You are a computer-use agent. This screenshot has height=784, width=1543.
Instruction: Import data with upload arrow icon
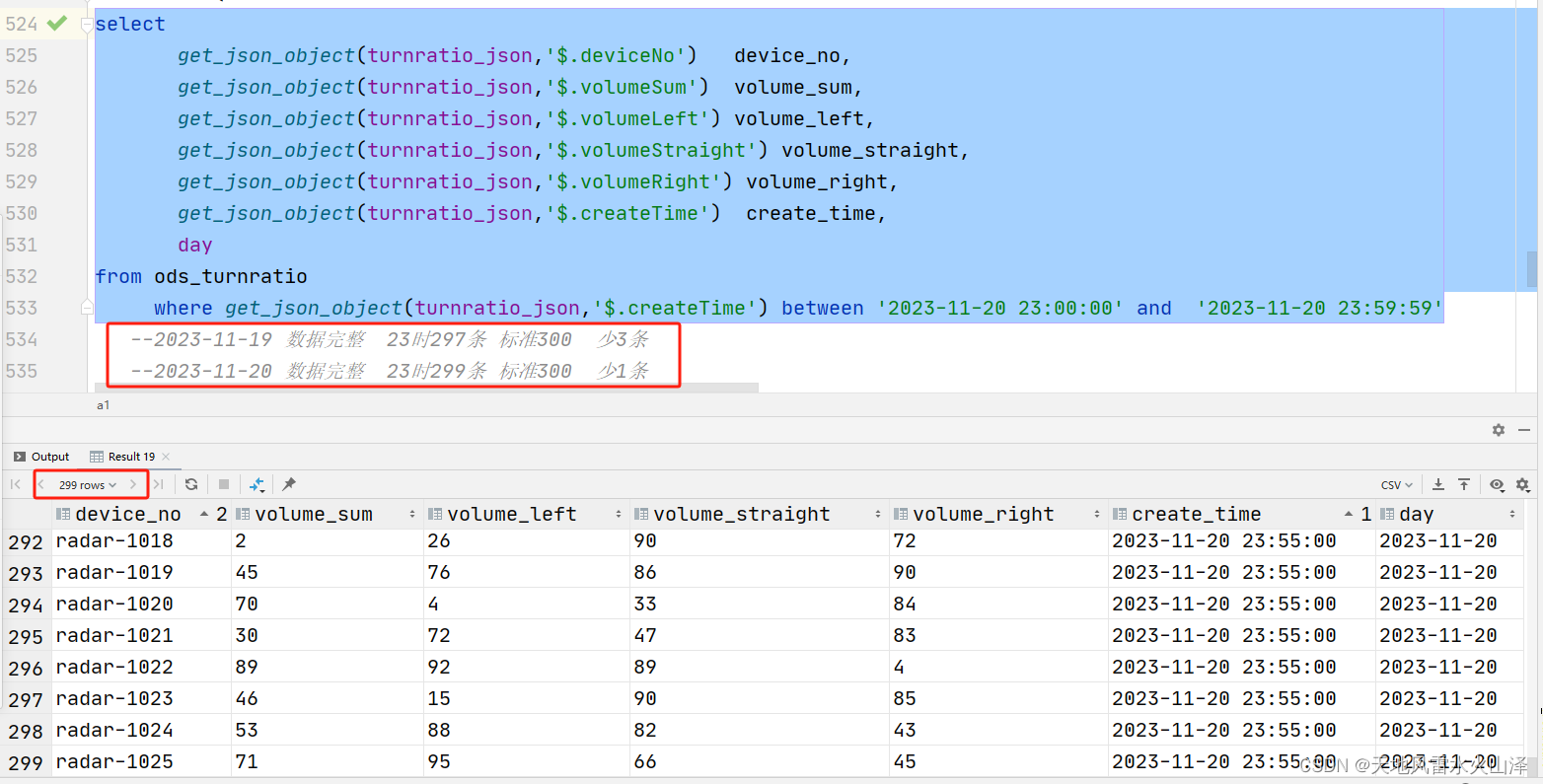[1464, 484]
